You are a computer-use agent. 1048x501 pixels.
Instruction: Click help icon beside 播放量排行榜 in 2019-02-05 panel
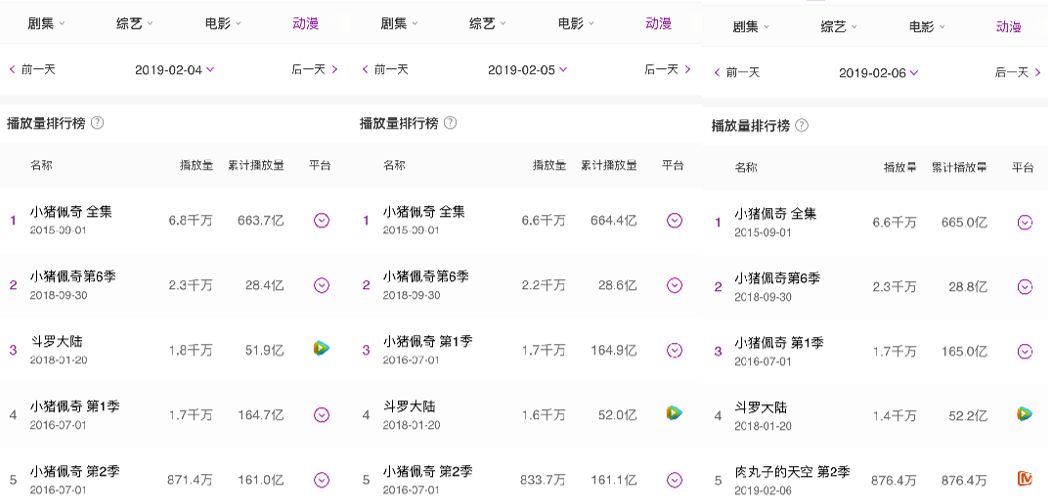450,123
